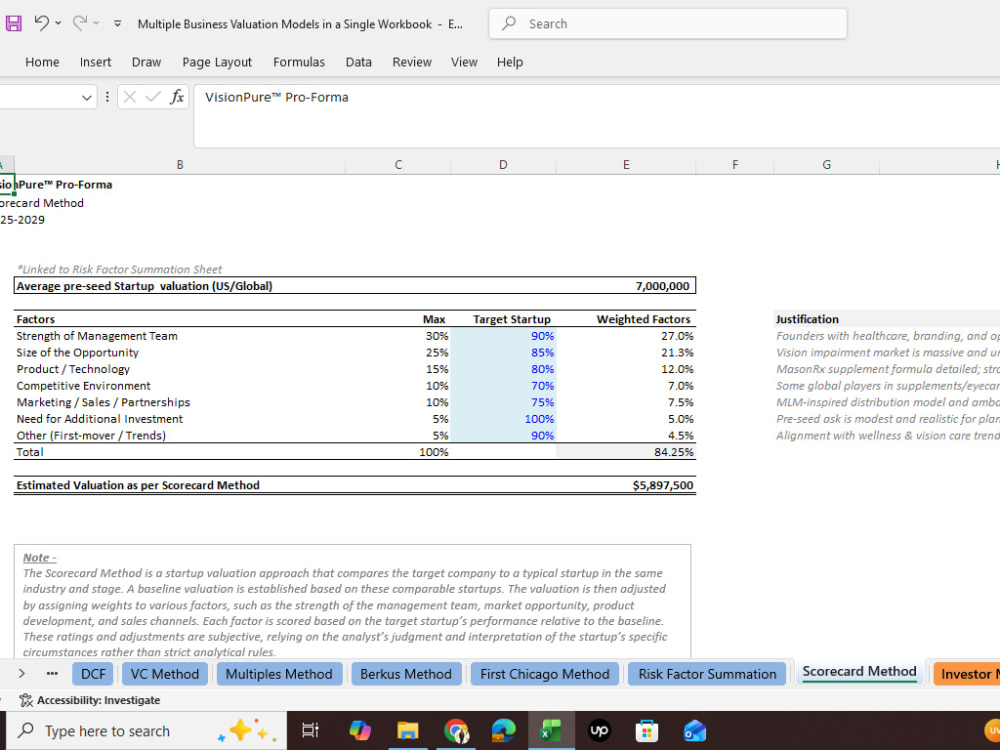The height and width of the screenshot is (750, 1000).
Task: Click the sheet tab scroll right arrow
Action: 22,673
